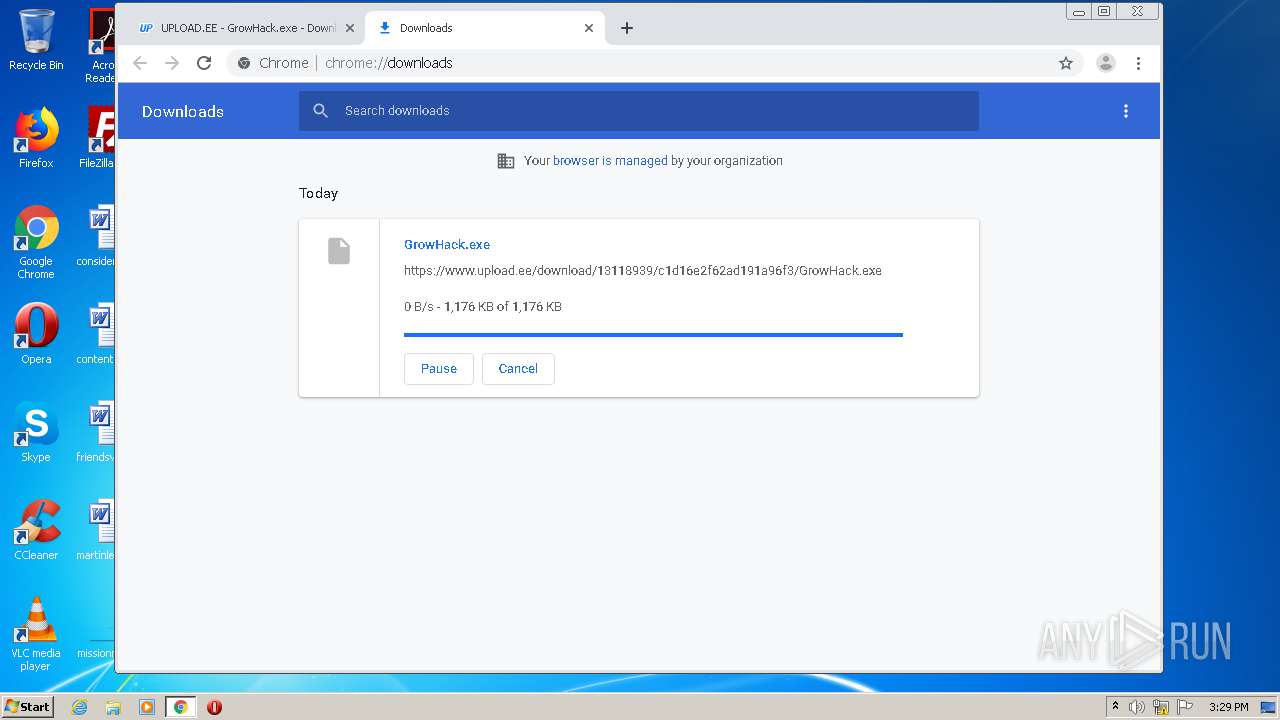Close the Downloads tab

[x=589, y=28]
